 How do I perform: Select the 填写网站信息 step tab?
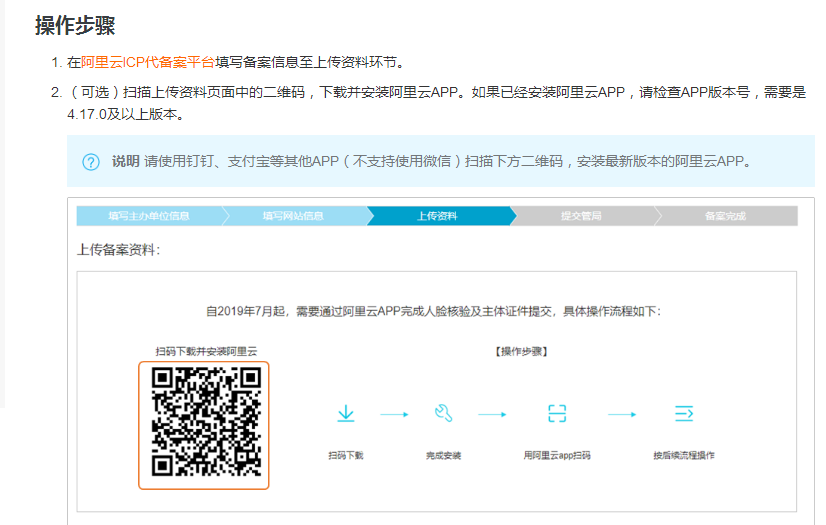[x=293, y=216]
